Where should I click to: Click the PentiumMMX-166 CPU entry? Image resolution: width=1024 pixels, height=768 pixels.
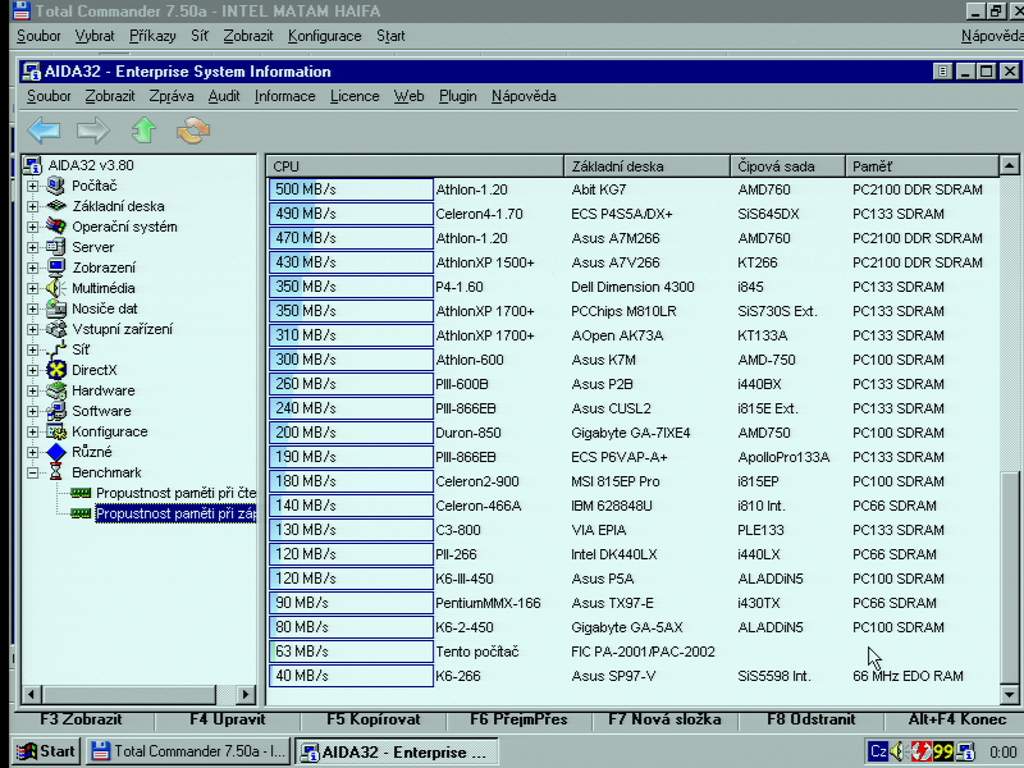click(x=488, y=603)
